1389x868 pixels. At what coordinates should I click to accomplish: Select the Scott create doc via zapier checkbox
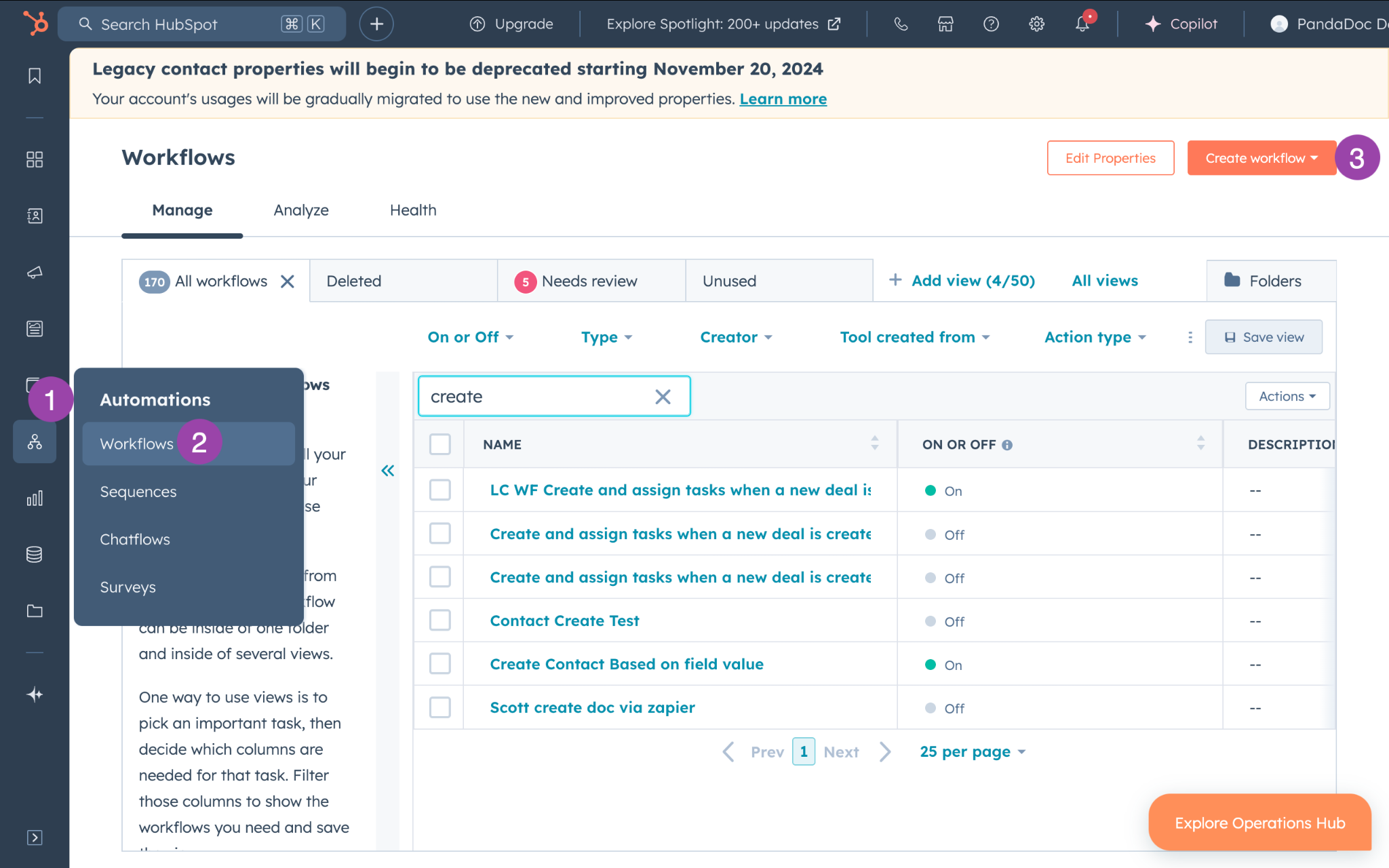[x=440, y=707]
